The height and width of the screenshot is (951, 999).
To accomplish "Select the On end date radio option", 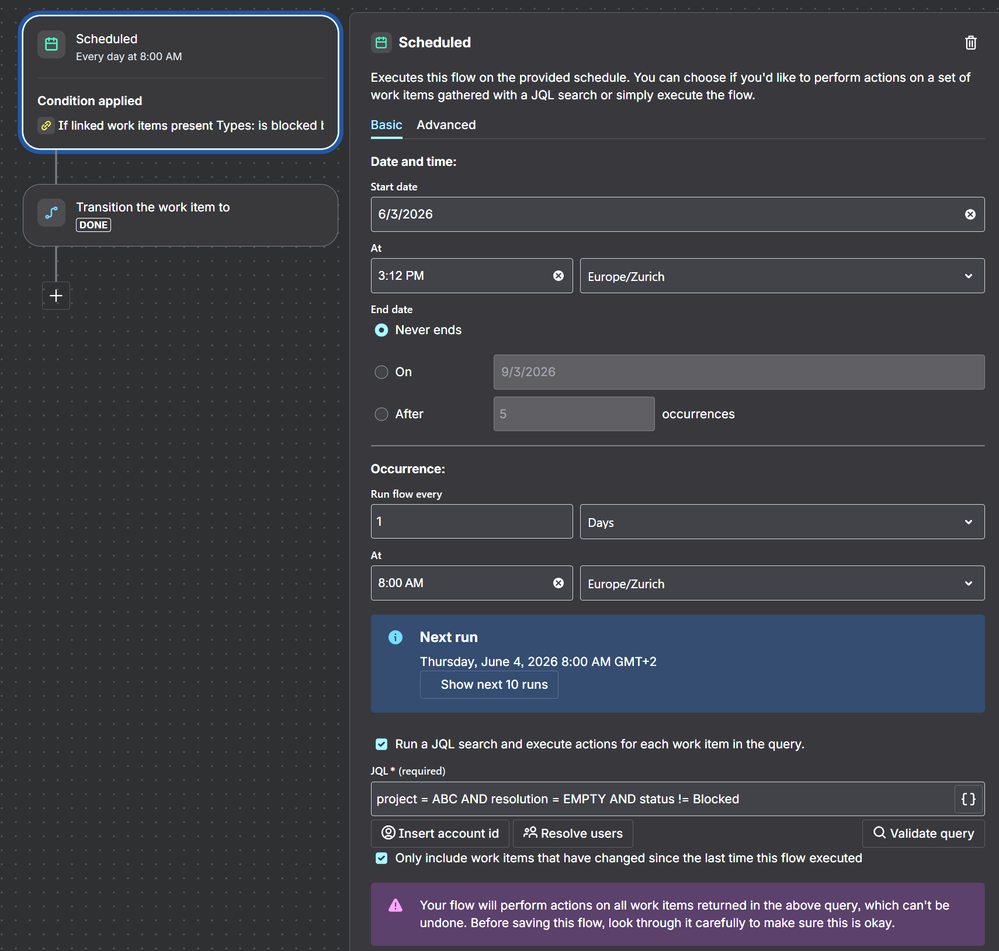I will [x=381, y=372].
